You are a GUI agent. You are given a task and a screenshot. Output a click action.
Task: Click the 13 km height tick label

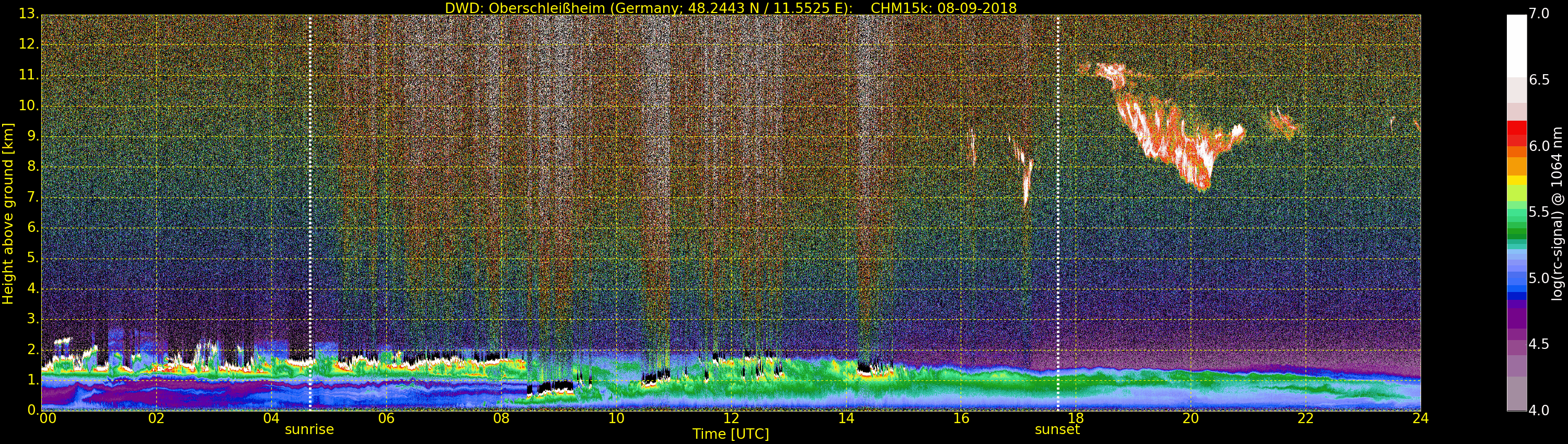28,14
